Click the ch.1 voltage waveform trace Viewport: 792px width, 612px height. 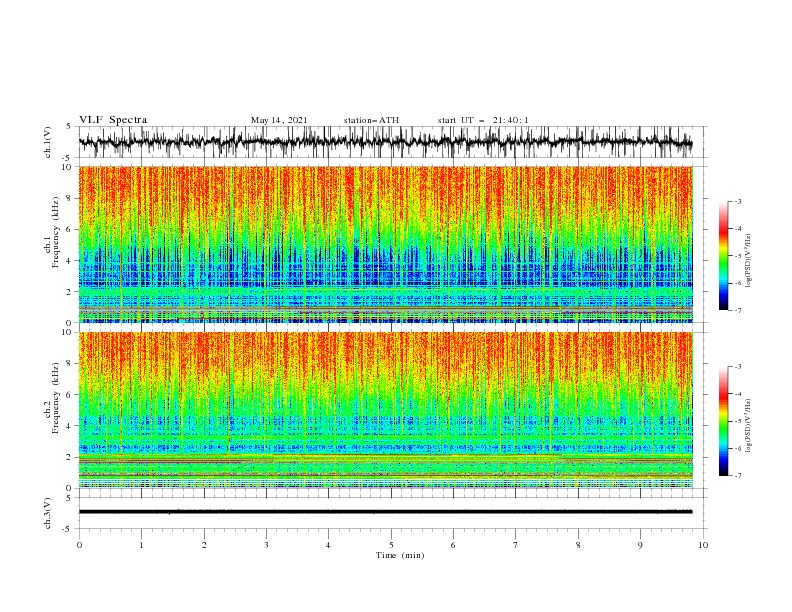coord(385,142)
